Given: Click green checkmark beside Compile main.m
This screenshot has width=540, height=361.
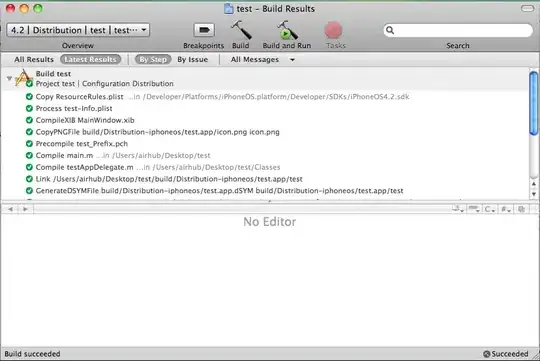Looking at the screenshot, I should (29, 155).
